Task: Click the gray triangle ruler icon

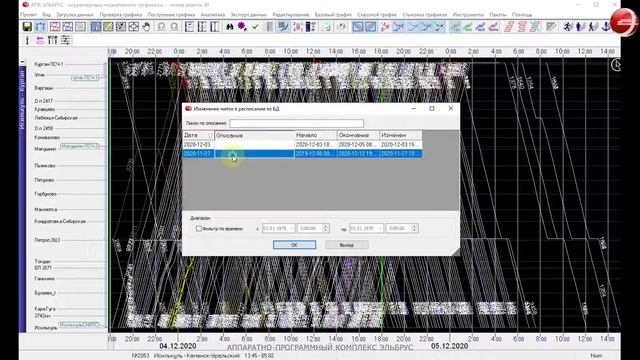Action: [551, 27]
